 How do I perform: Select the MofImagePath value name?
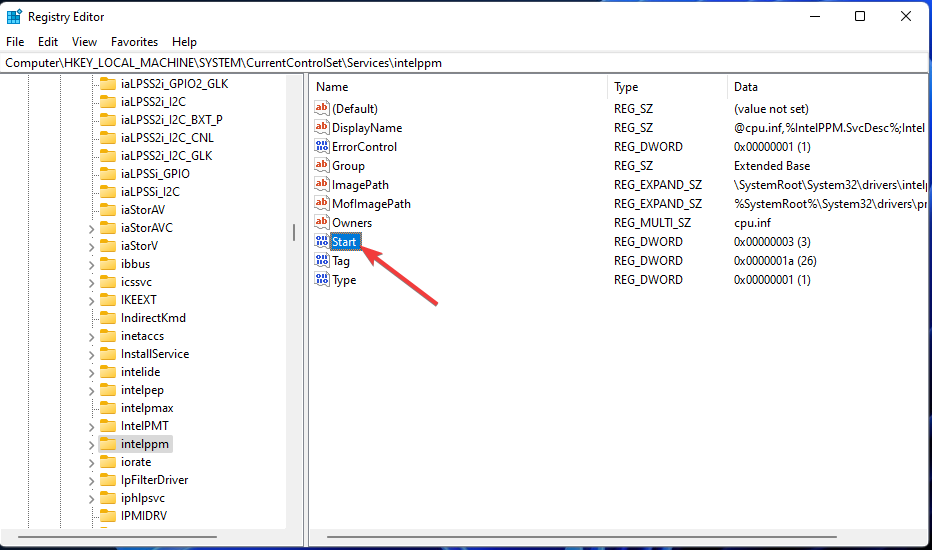point(371,203)
